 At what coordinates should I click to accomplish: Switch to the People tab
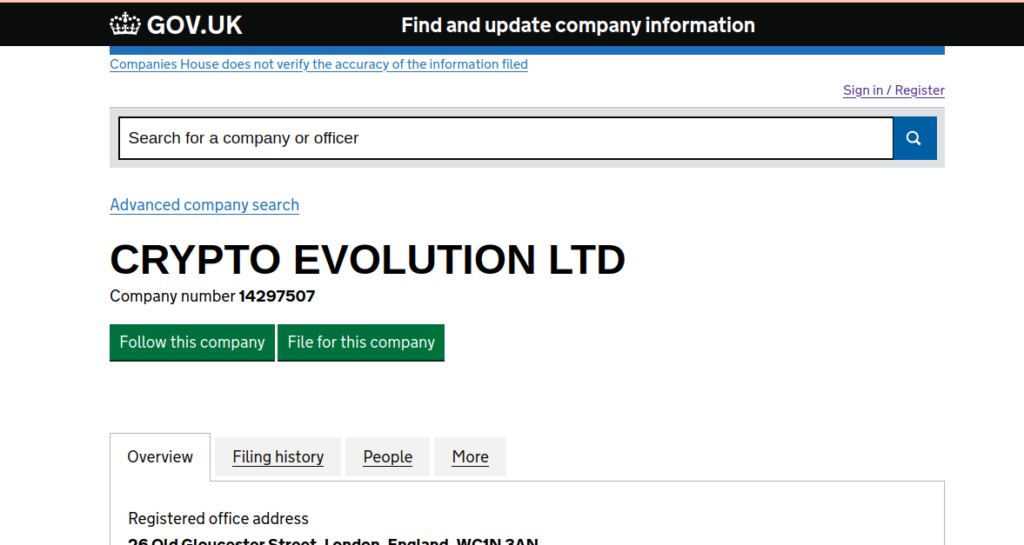pyautogui.click(x=388, y=457)
